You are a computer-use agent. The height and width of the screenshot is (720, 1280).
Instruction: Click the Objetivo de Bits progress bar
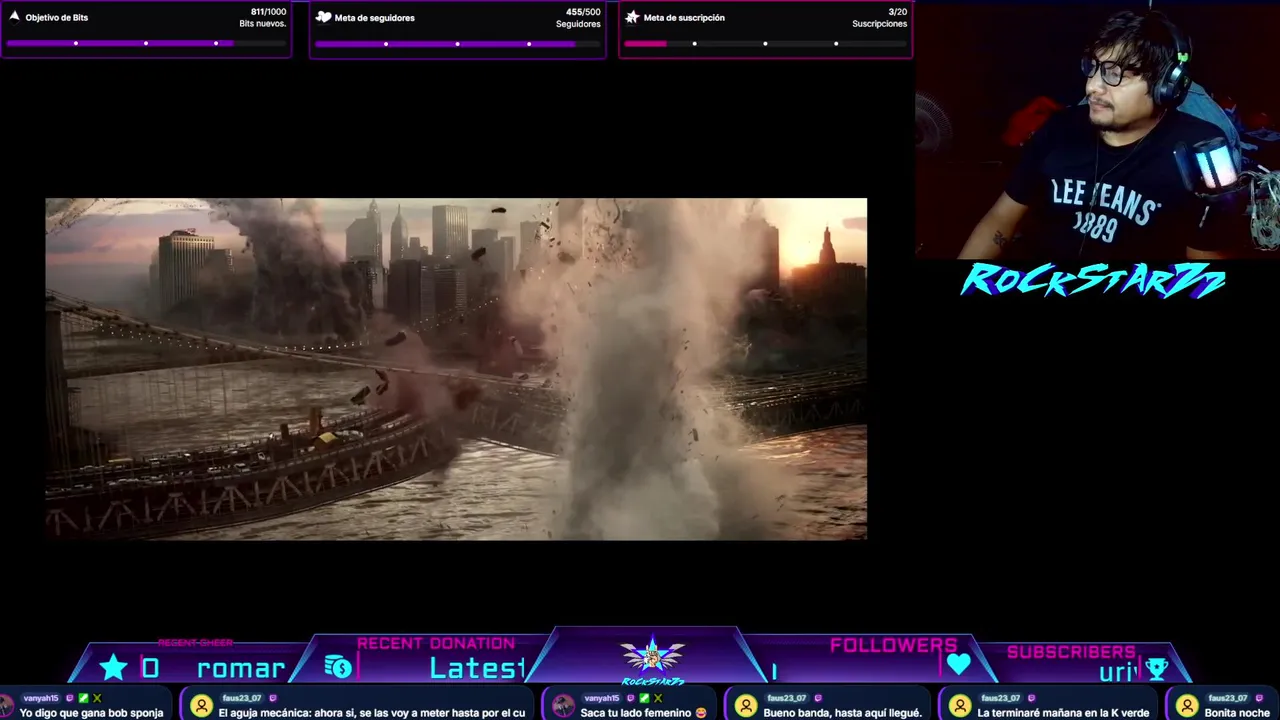146,43
